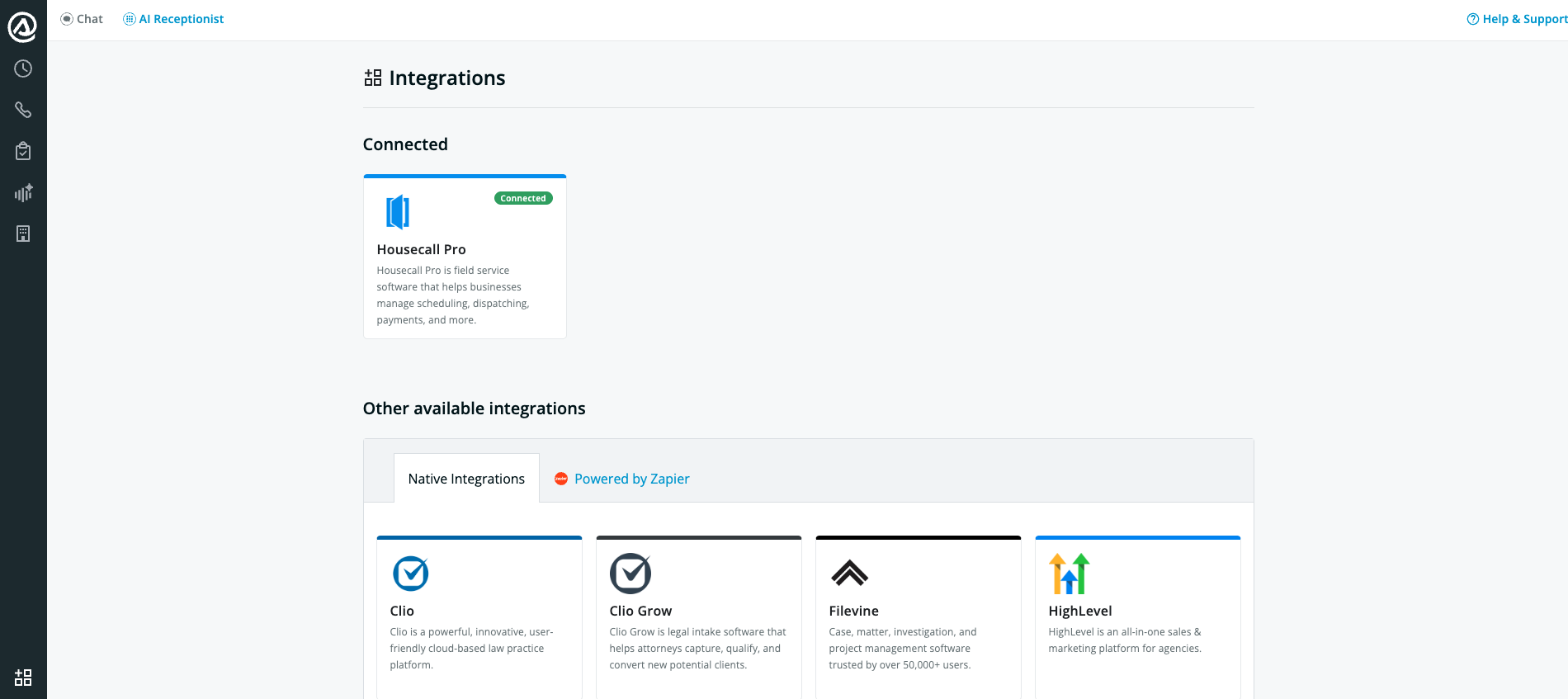The width and height of the screenshot is (1568, 699).
Task: Click the Housecall Pro description text
Action: pos(453,295)
